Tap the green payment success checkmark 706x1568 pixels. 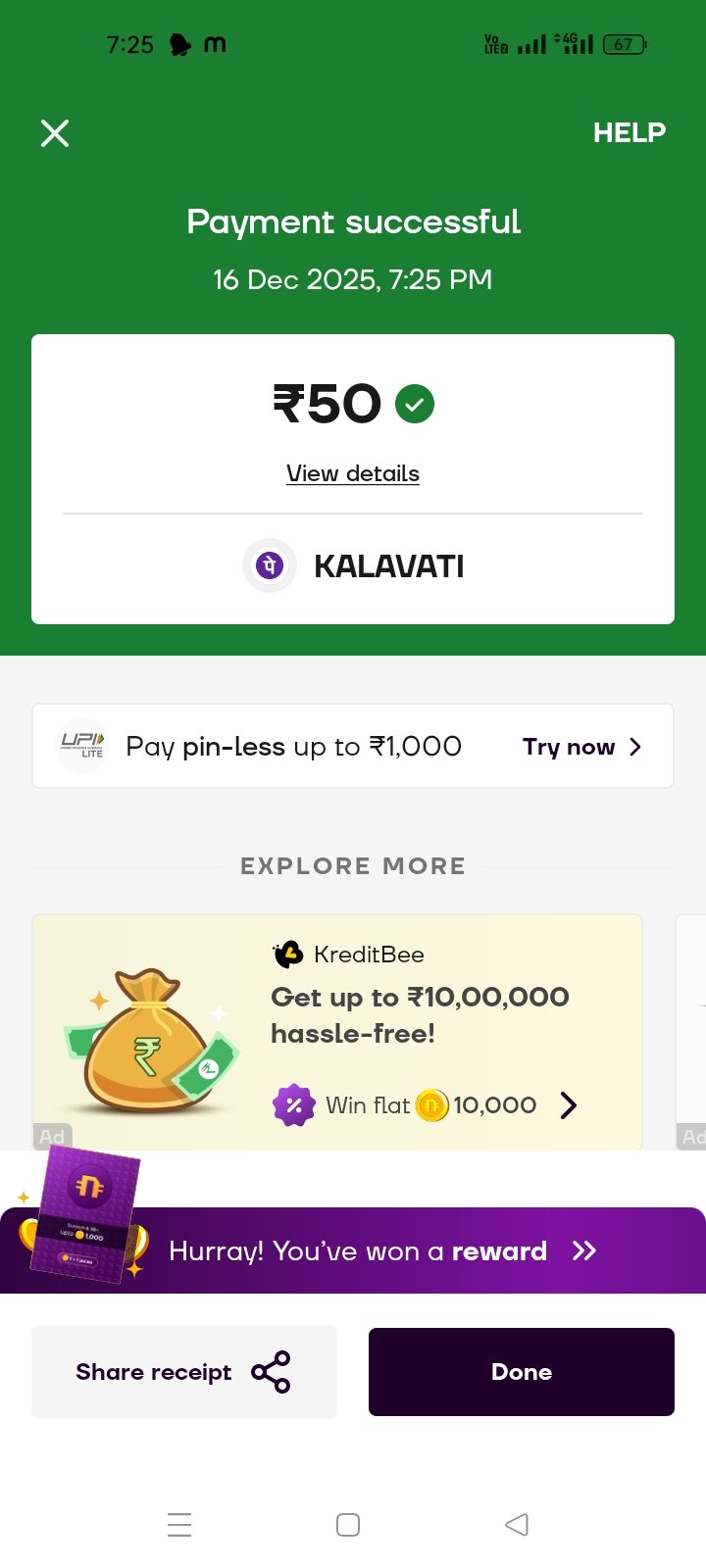[x=415, y=404]
